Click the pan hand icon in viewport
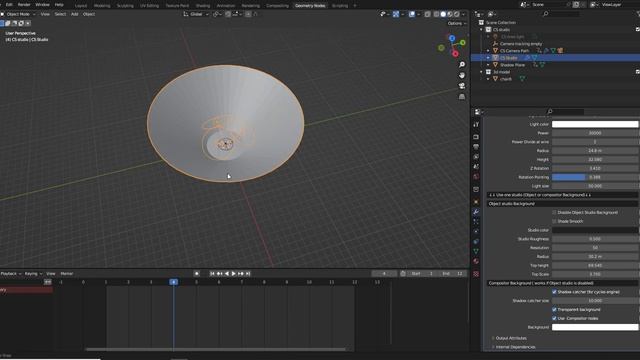 click(462, 76)
